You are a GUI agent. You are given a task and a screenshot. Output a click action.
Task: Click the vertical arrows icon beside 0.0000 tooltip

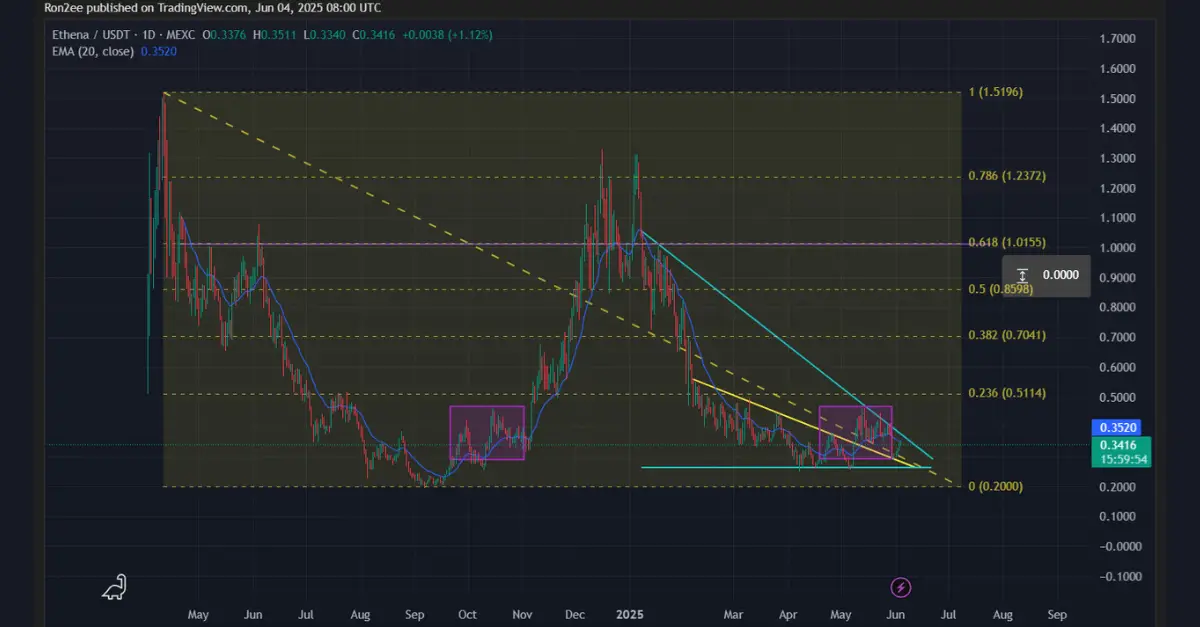click(x=1022, y=275)
